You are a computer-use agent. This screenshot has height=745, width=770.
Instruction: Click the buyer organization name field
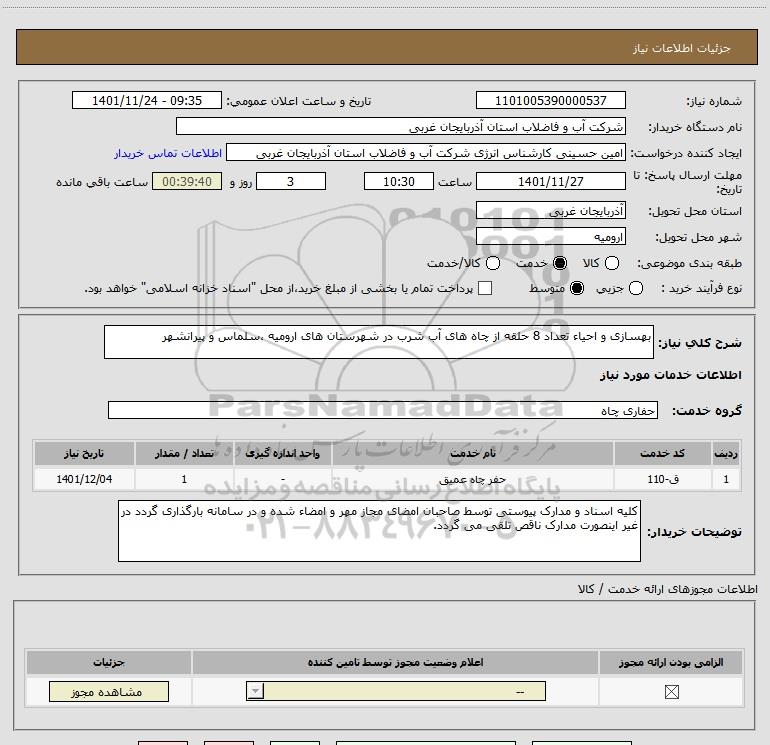point(401,126)
